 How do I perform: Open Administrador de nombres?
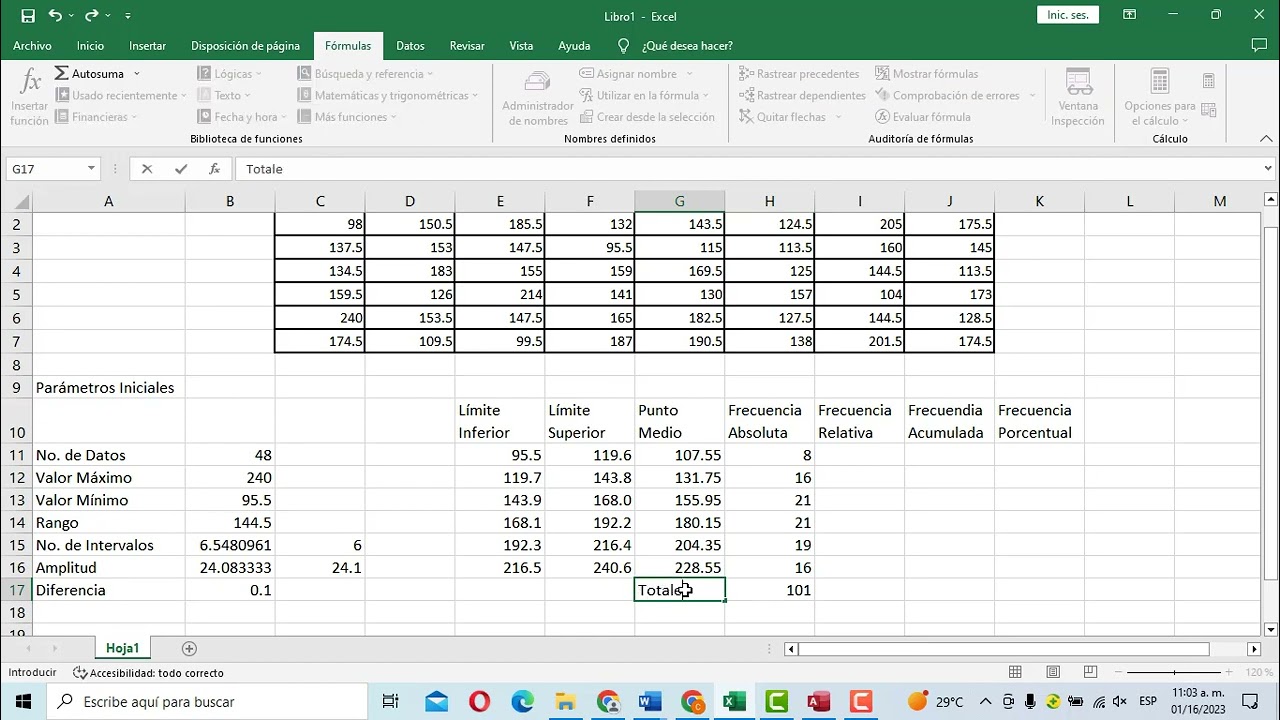[x=538, y=96]
